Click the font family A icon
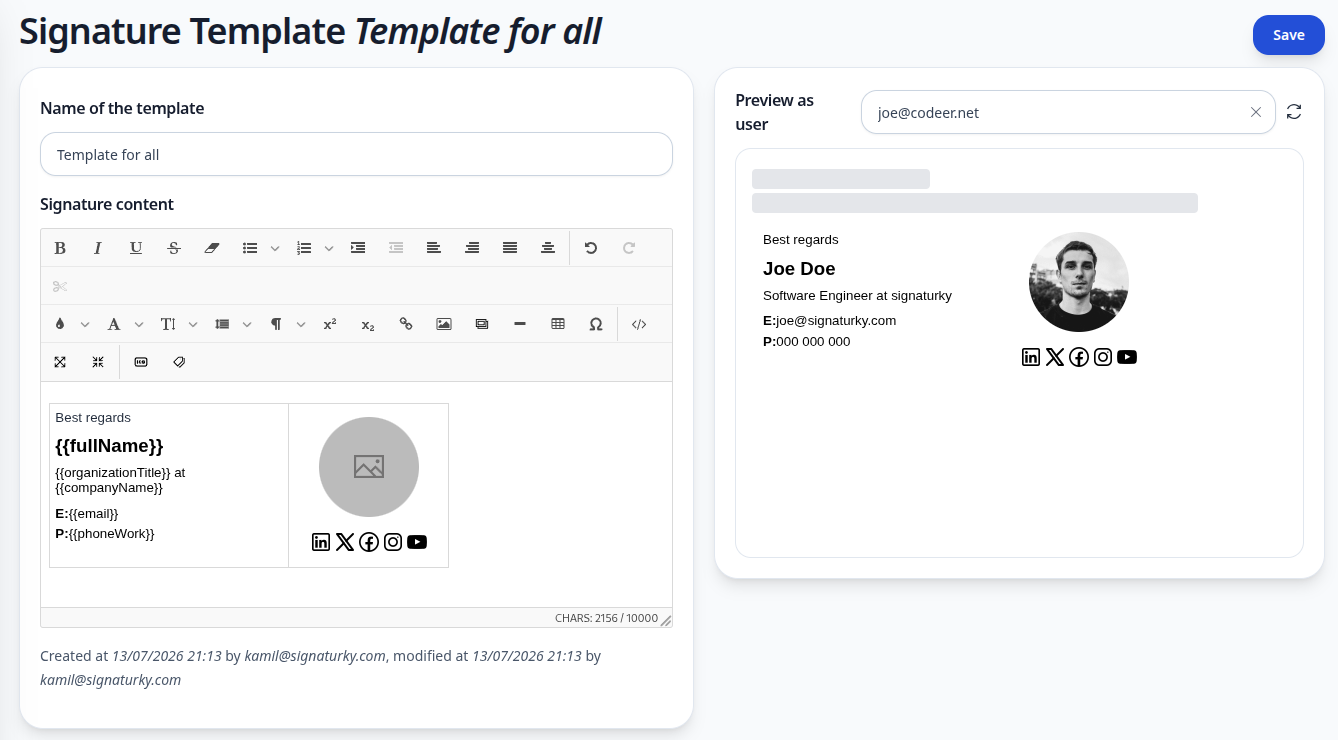 [x=114, y=324]
